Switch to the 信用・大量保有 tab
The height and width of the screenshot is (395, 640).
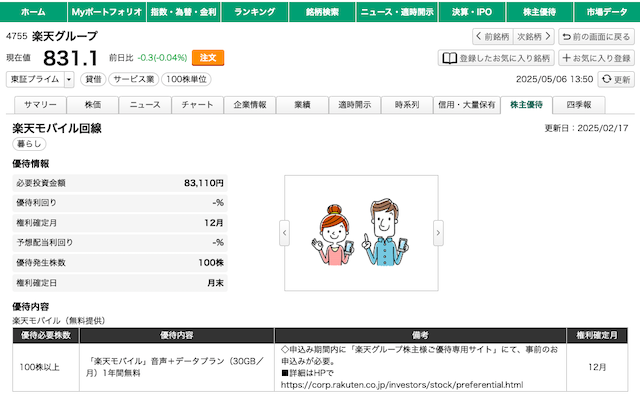(467, 105)
